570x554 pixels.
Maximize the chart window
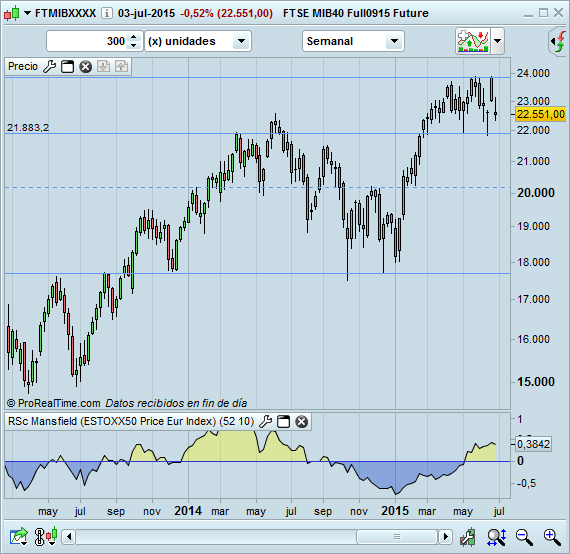tap(543, 13)
